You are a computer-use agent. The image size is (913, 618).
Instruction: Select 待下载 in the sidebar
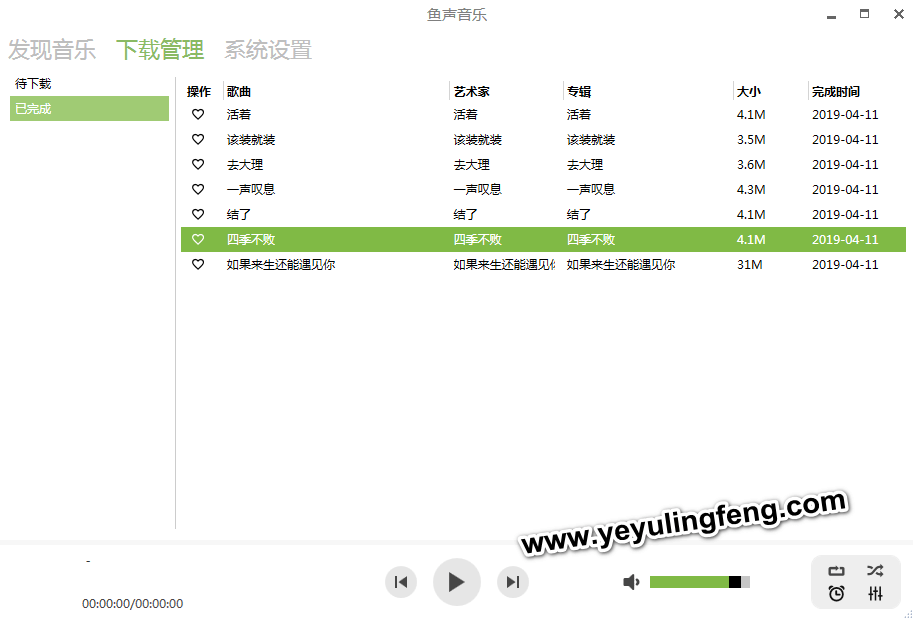[33, 84]
